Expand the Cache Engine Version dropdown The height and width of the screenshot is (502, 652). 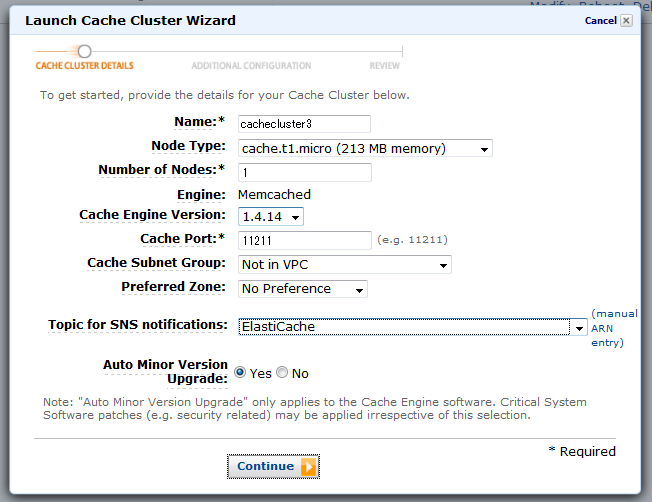pyautogui.click(x=271, y=216)
